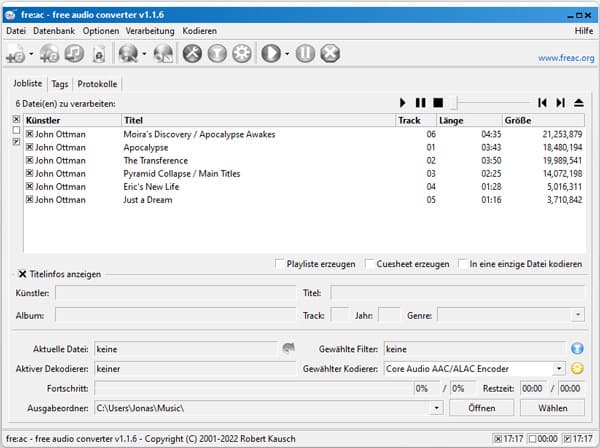Click select-all tracks icon left of joblist
The image size is (600, 448).
point(16,119)
